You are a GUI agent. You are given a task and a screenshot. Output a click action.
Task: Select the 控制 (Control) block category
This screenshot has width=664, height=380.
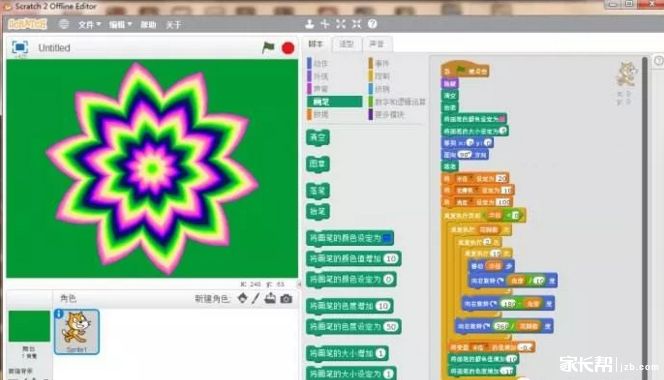click(x=379, y=76)
